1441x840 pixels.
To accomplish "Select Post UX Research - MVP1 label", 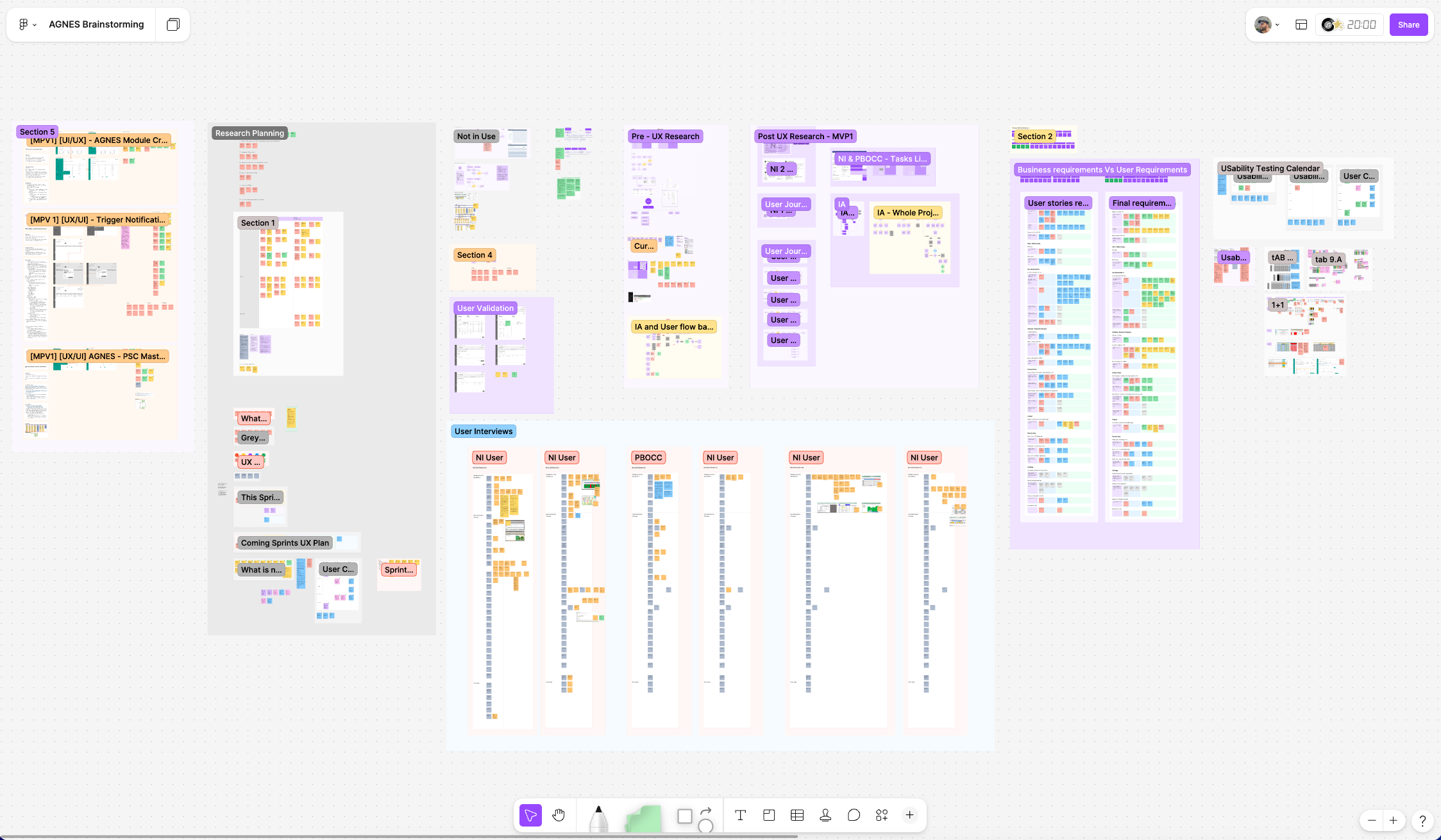I will (x=805, y=137).
